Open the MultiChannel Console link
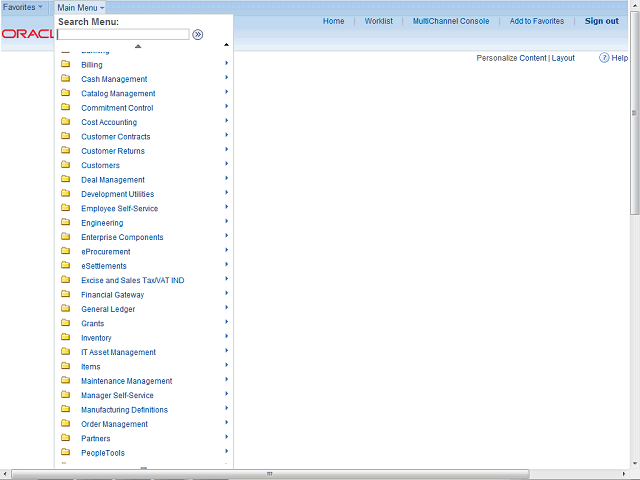 451,21
